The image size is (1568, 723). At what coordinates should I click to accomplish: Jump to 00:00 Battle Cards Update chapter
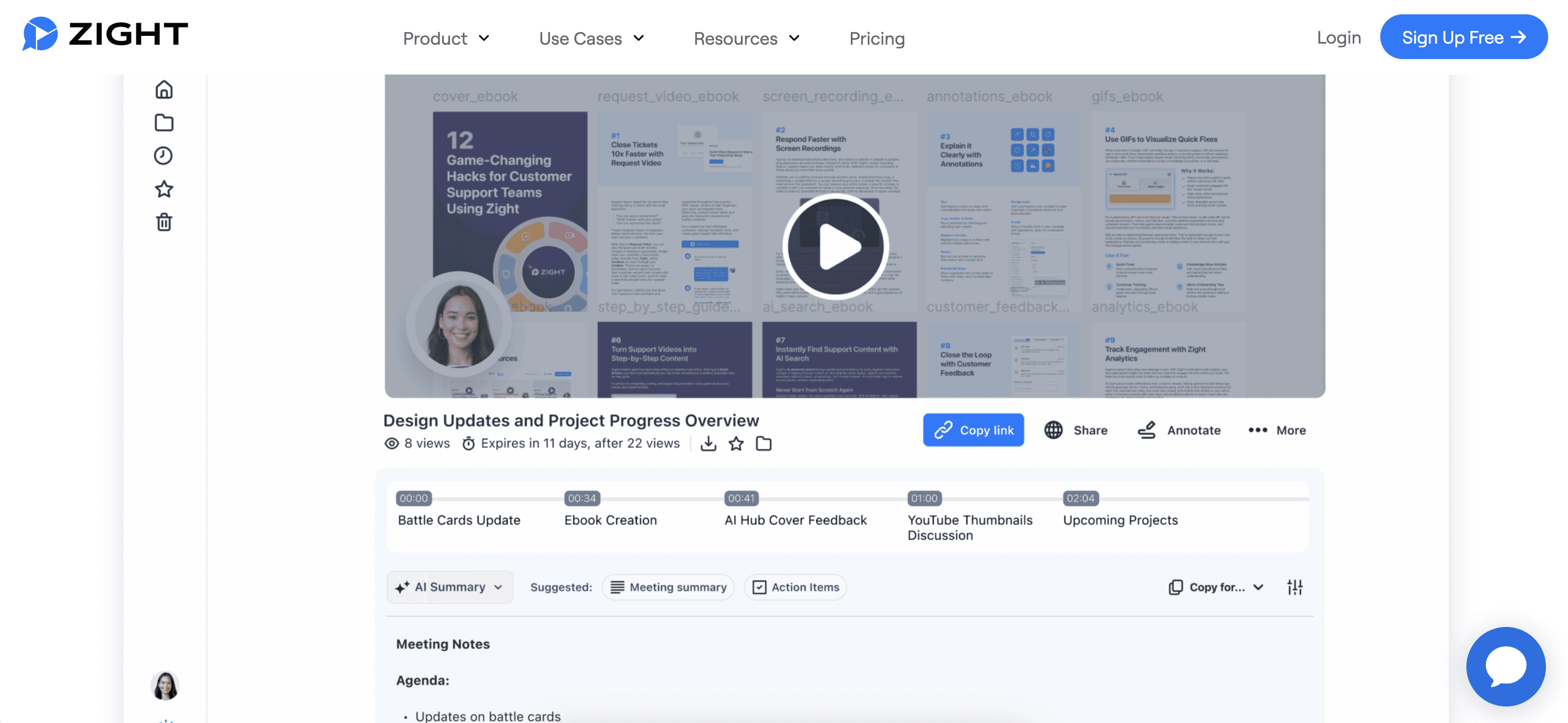[458, 509]
